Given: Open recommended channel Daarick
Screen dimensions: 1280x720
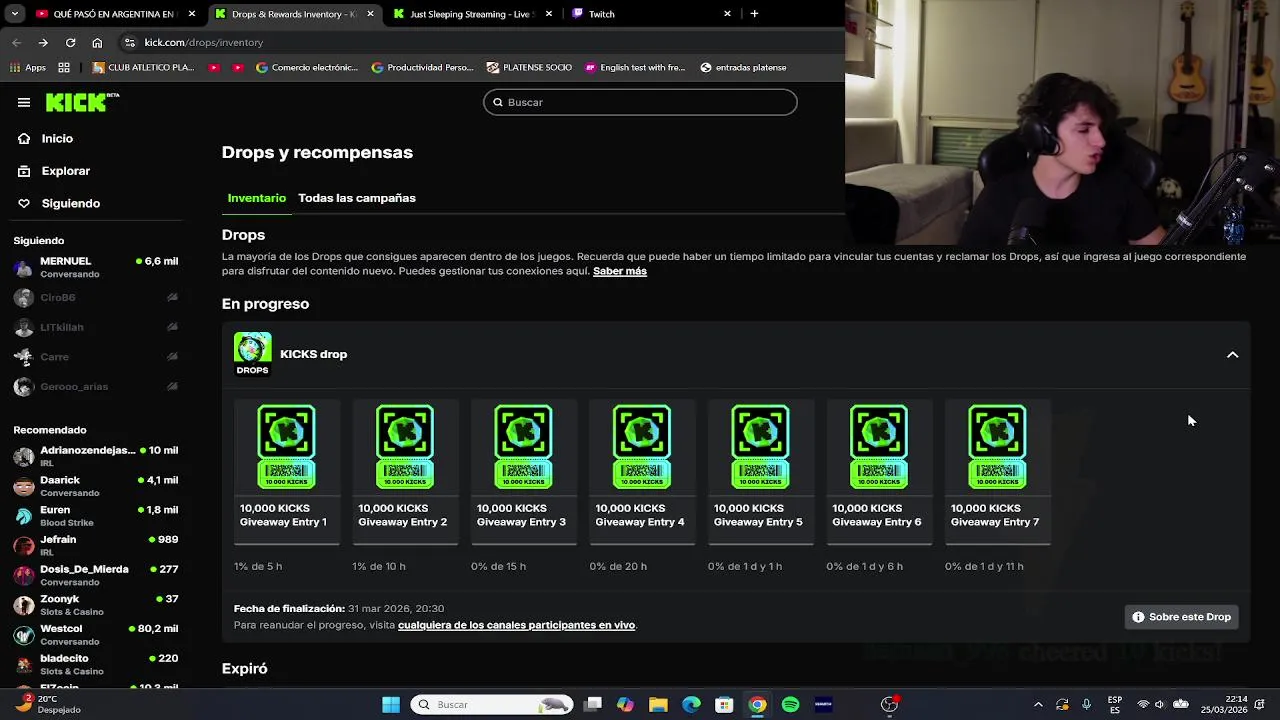Looking at the screenshot, I should click(96, 486).
